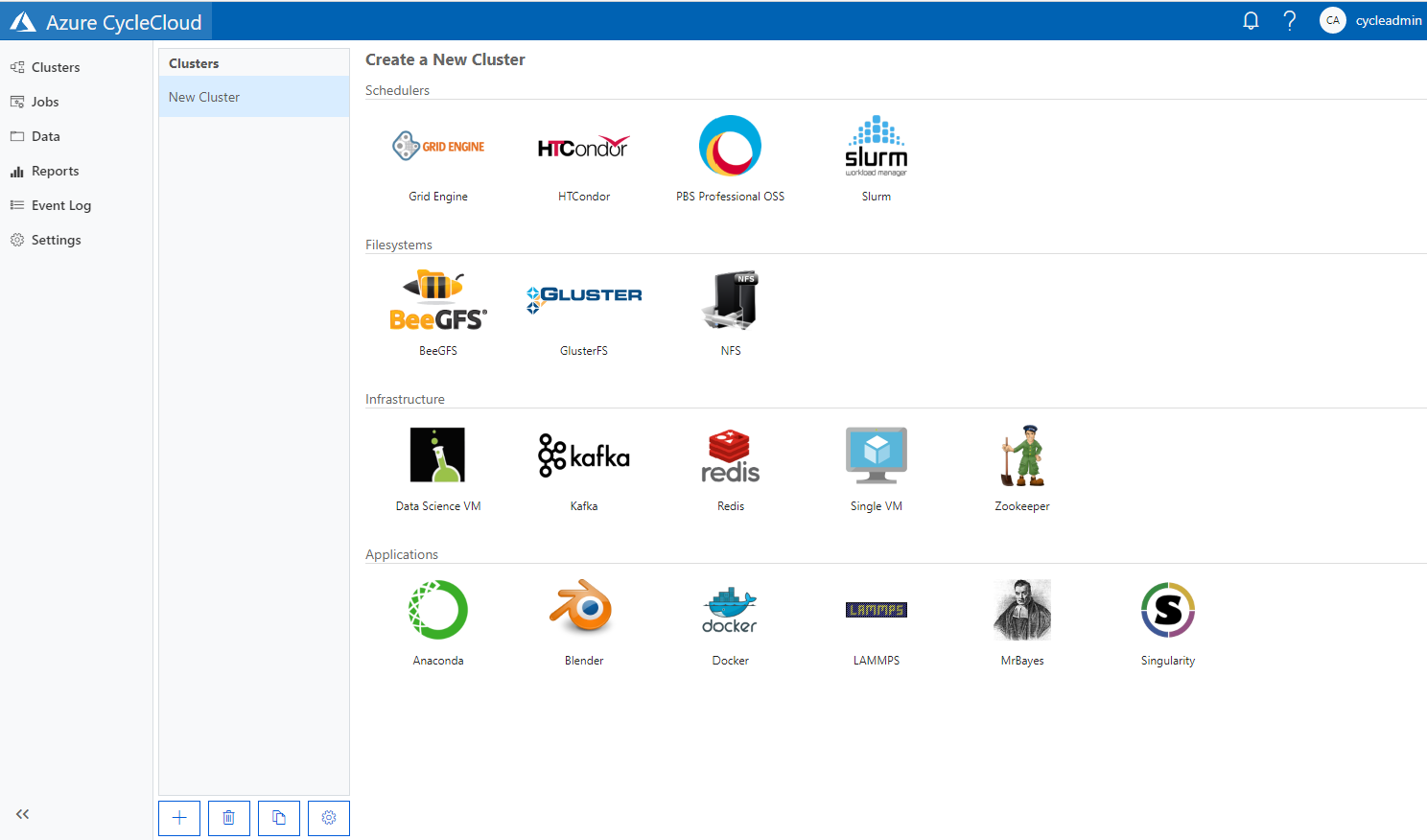Click the Single VM label
This screenshot has width=1427, height=840.
click(x=877, y=506)
